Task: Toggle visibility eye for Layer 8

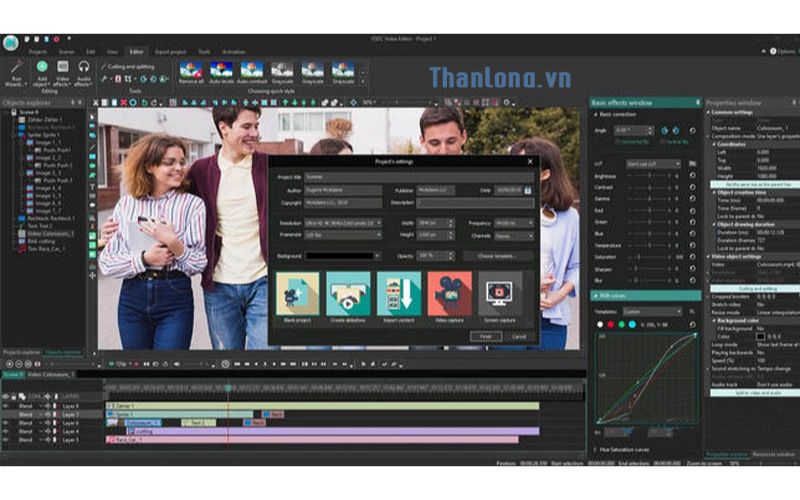Action: (x=5, y=405)
